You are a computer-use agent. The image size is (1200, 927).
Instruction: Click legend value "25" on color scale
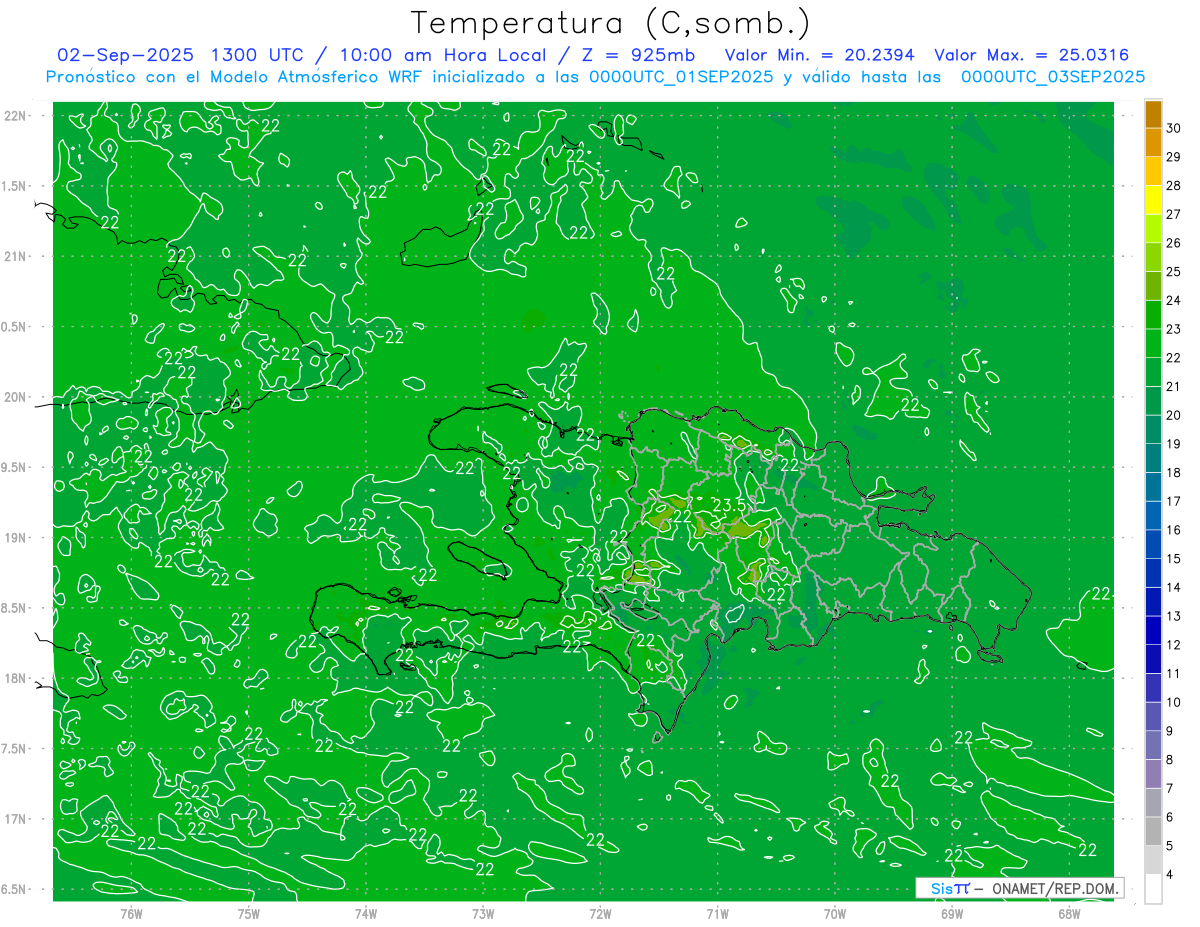pos(1173,272)
